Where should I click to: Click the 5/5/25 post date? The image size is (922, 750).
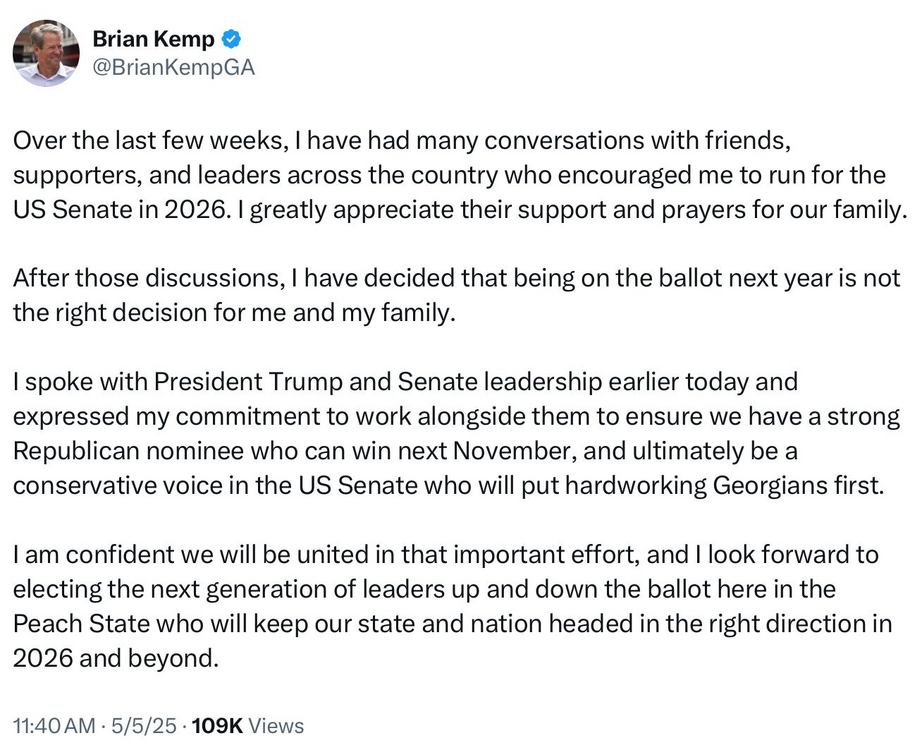click(145, 726)
